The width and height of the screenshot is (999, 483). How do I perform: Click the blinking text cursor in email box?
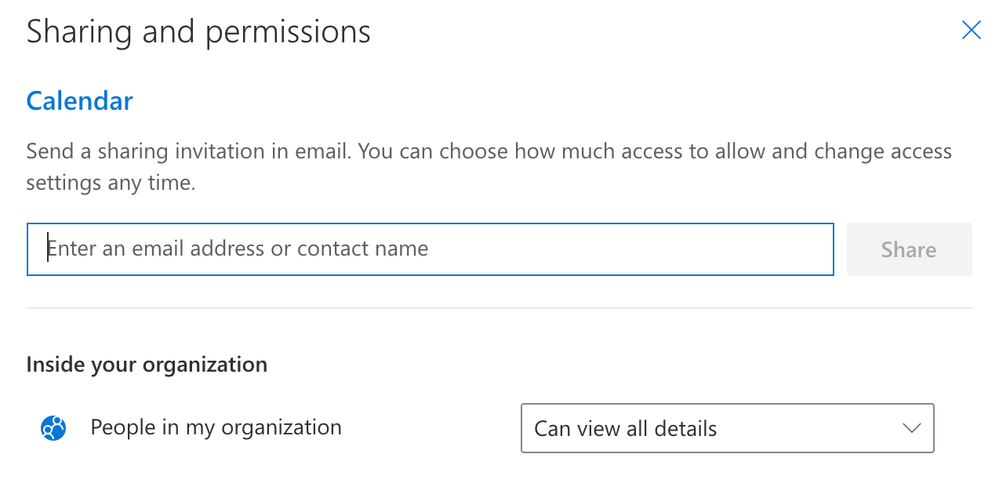47,249
